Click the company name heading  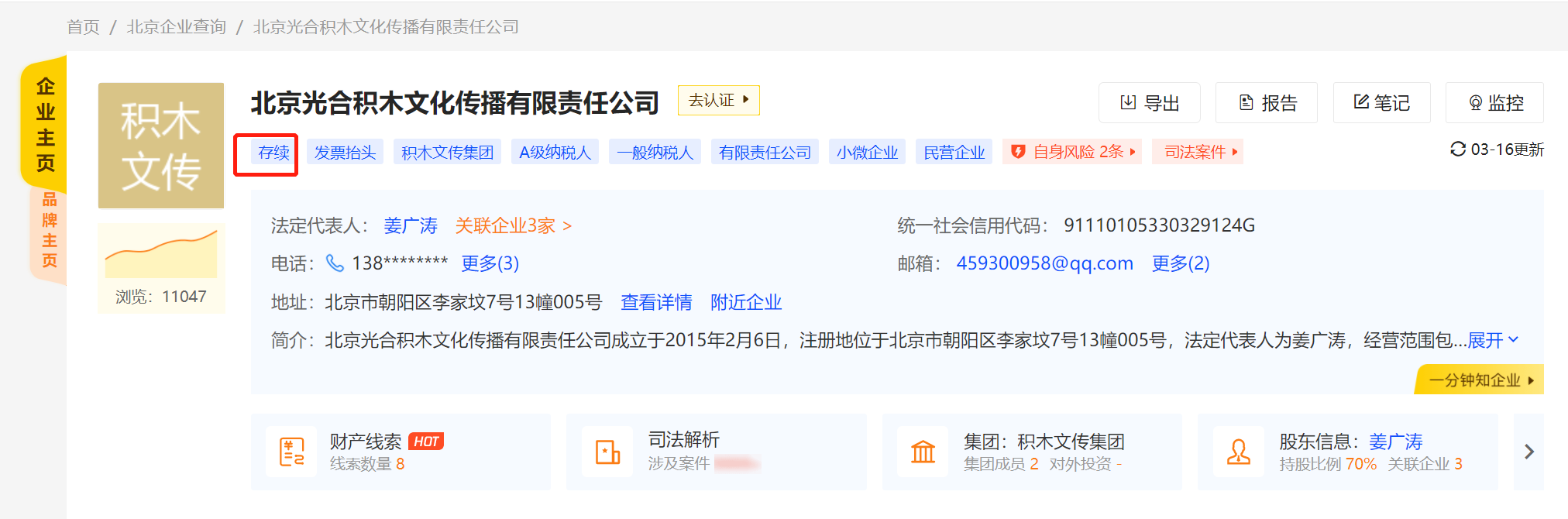[x=455, y=102]
